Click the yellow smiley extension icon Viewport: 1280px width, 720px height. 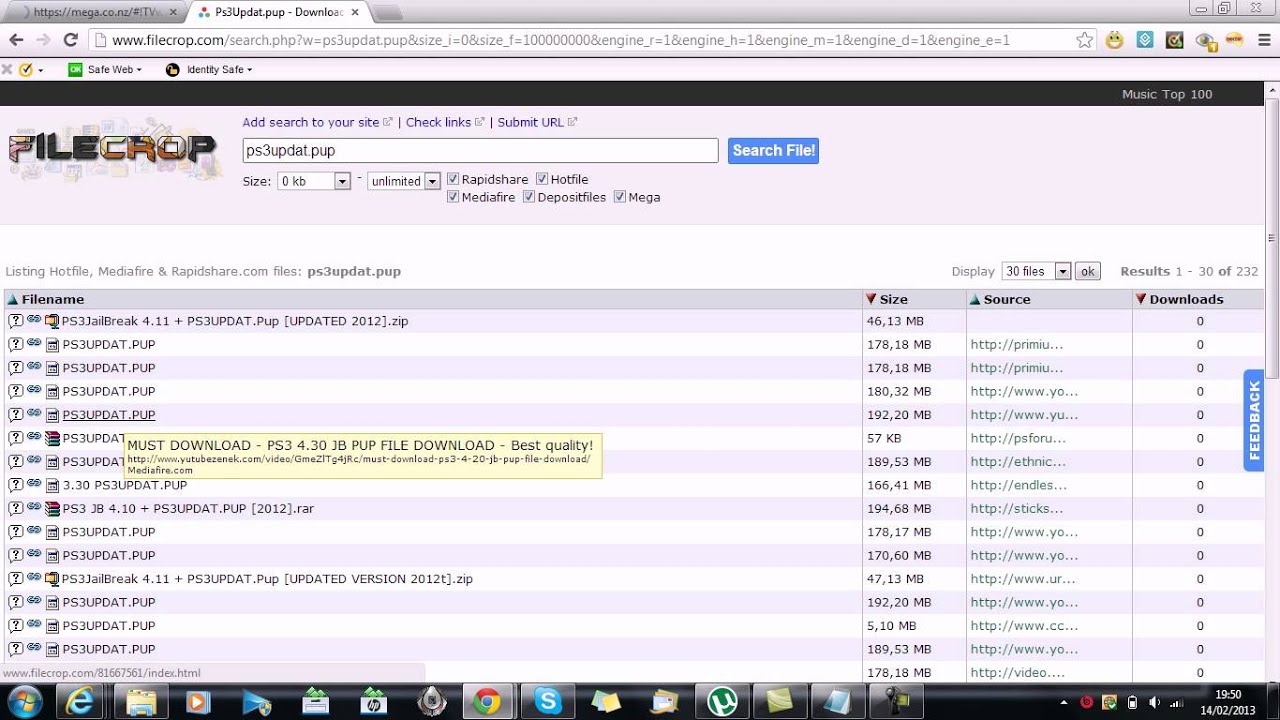click(x=1114, y=40)
